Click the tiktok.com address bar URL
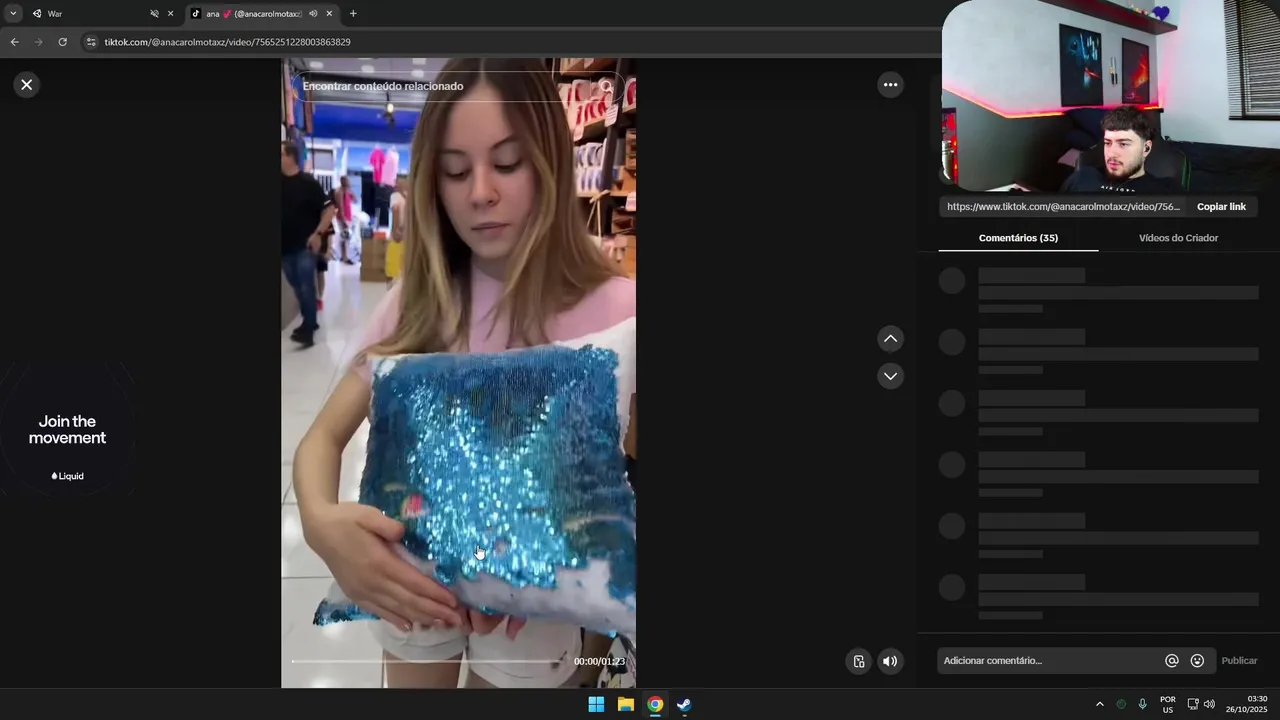The image size is (1280, 720). tap(227, 42)
